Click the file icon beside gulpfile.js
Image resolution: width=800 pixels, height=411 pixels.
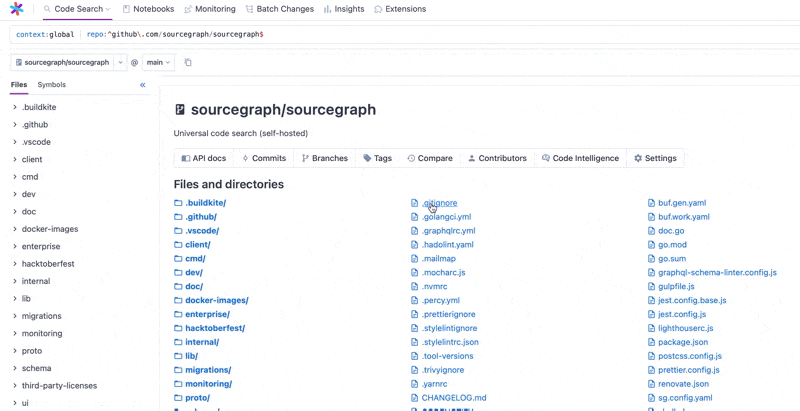click(x=651, y=287)
